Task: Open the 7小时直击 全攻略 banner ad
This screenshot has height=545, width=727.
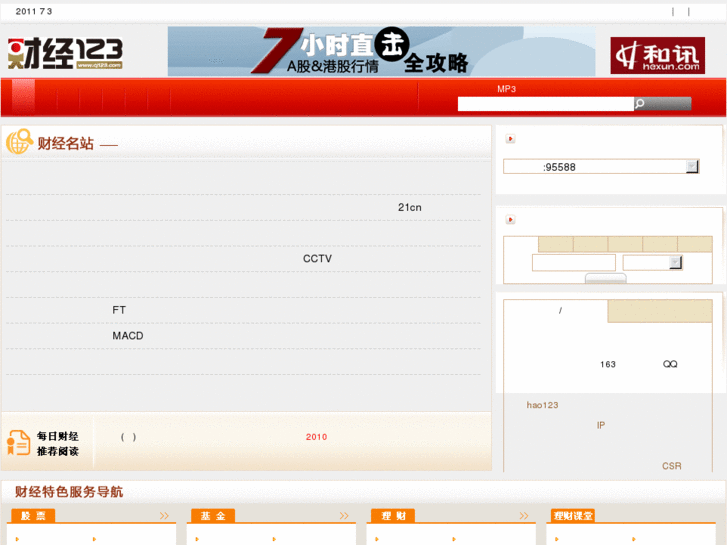Action: 381,51
